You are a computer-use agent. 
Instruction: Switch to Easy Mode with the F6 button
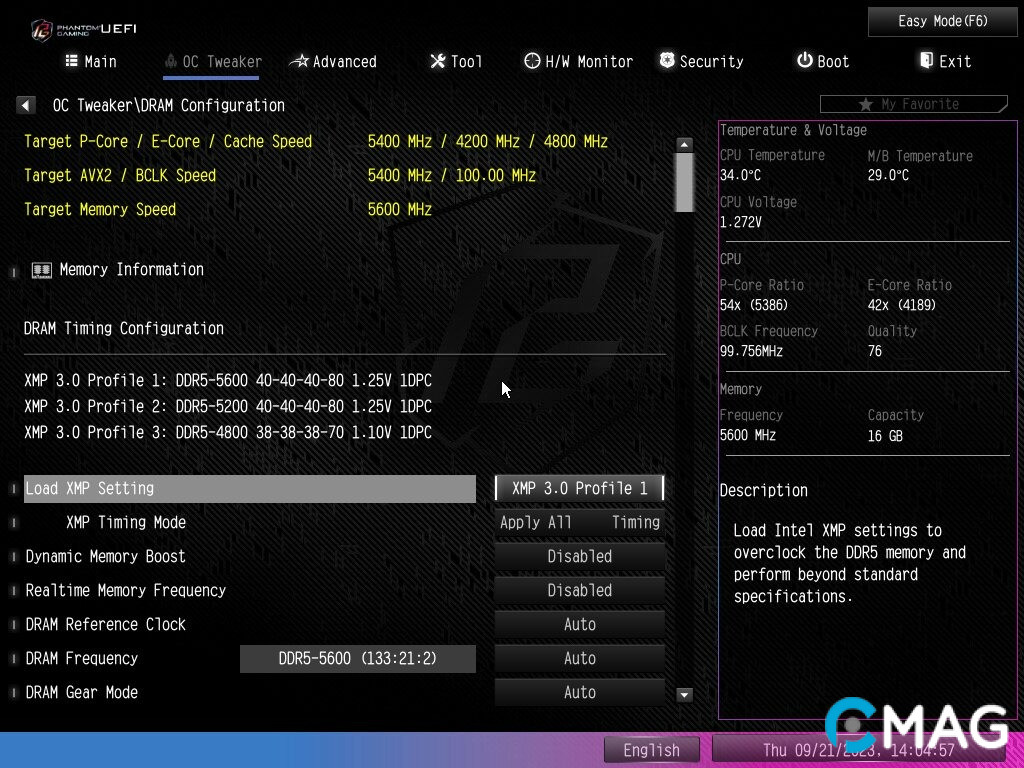941,21
